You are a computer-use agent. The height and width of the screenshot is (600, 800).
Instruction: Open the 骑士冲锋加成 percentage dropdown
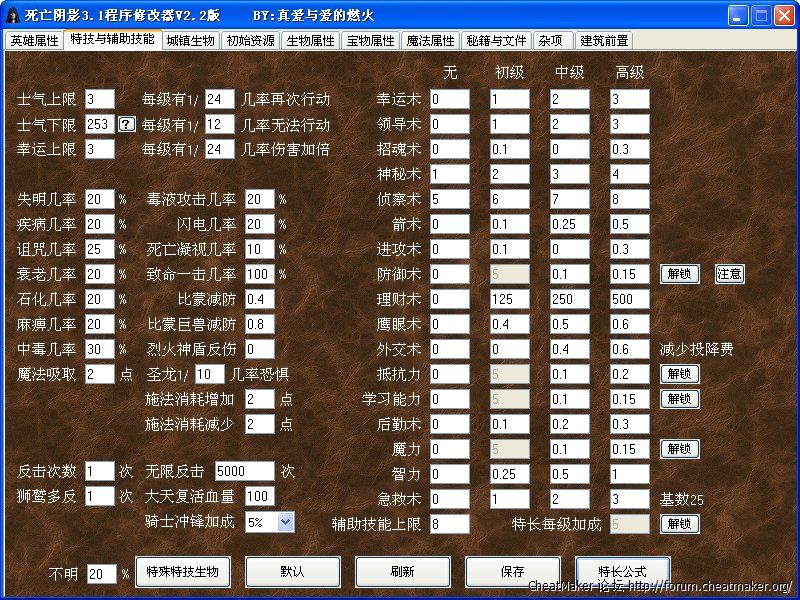click(x=285, y=522)
